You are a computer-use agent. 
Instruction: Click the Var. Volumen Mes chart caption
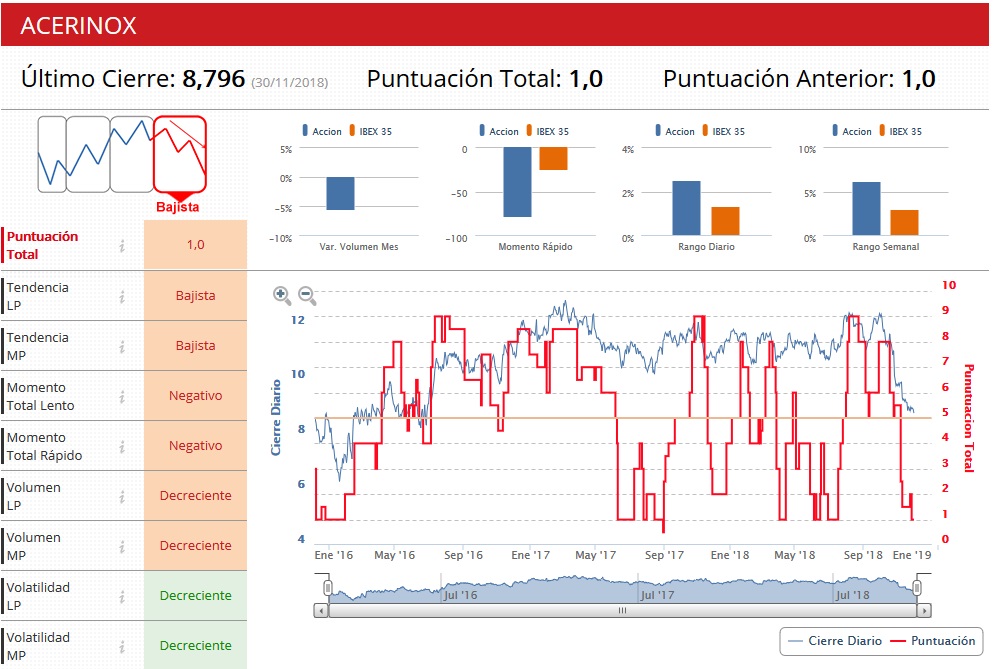point(359,246)
